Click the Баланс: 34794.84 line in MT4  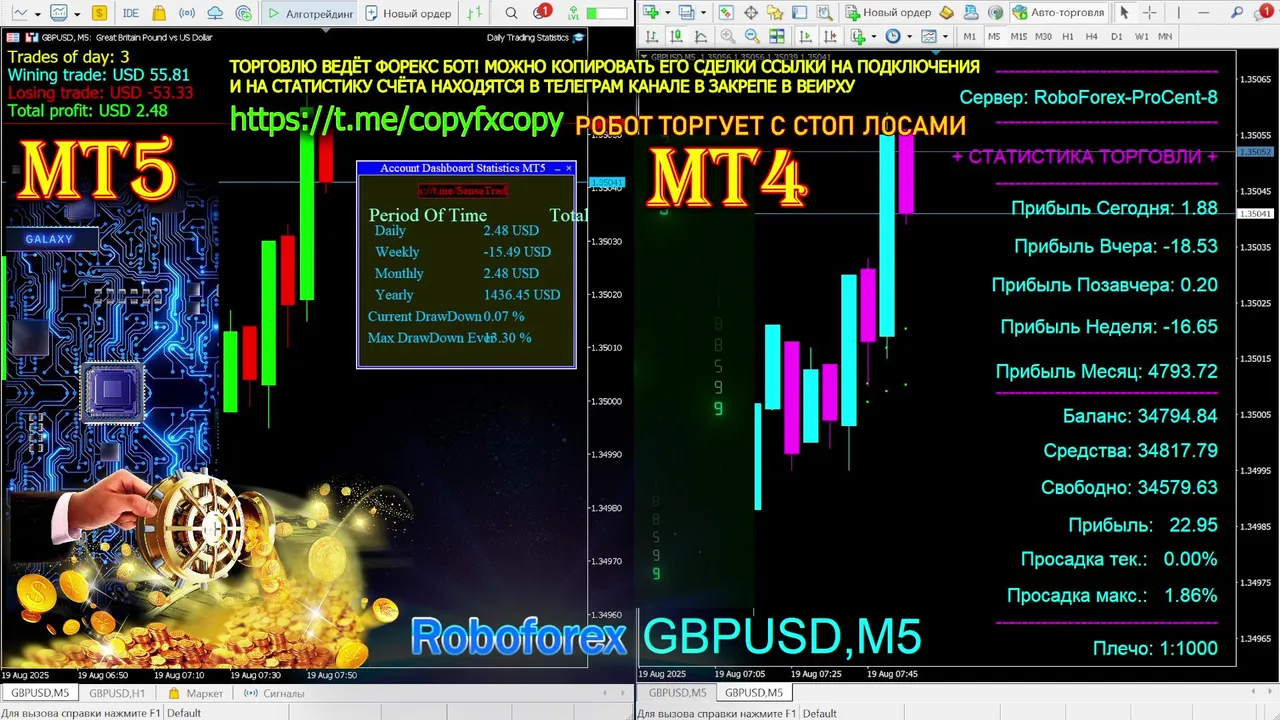coord(1140,416)
